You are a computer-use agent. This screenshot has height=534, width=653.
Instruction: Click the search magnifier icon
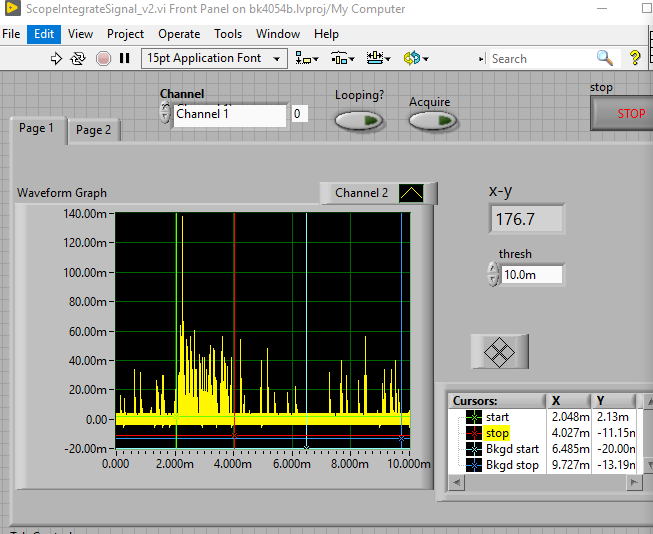click(x=605, y=58)
